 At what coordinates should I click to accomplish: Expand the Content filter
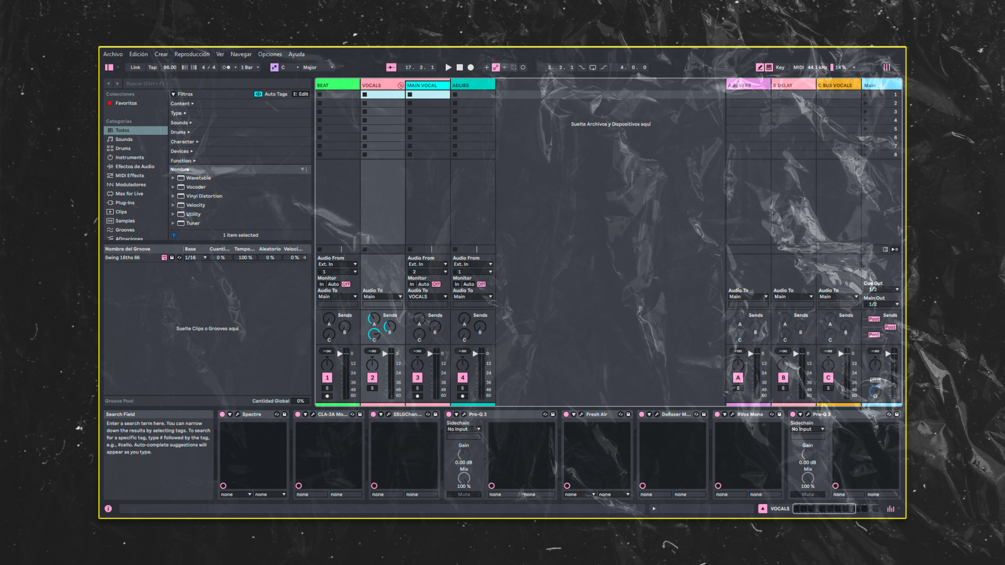pyautogui.click(x=182, y=104)
